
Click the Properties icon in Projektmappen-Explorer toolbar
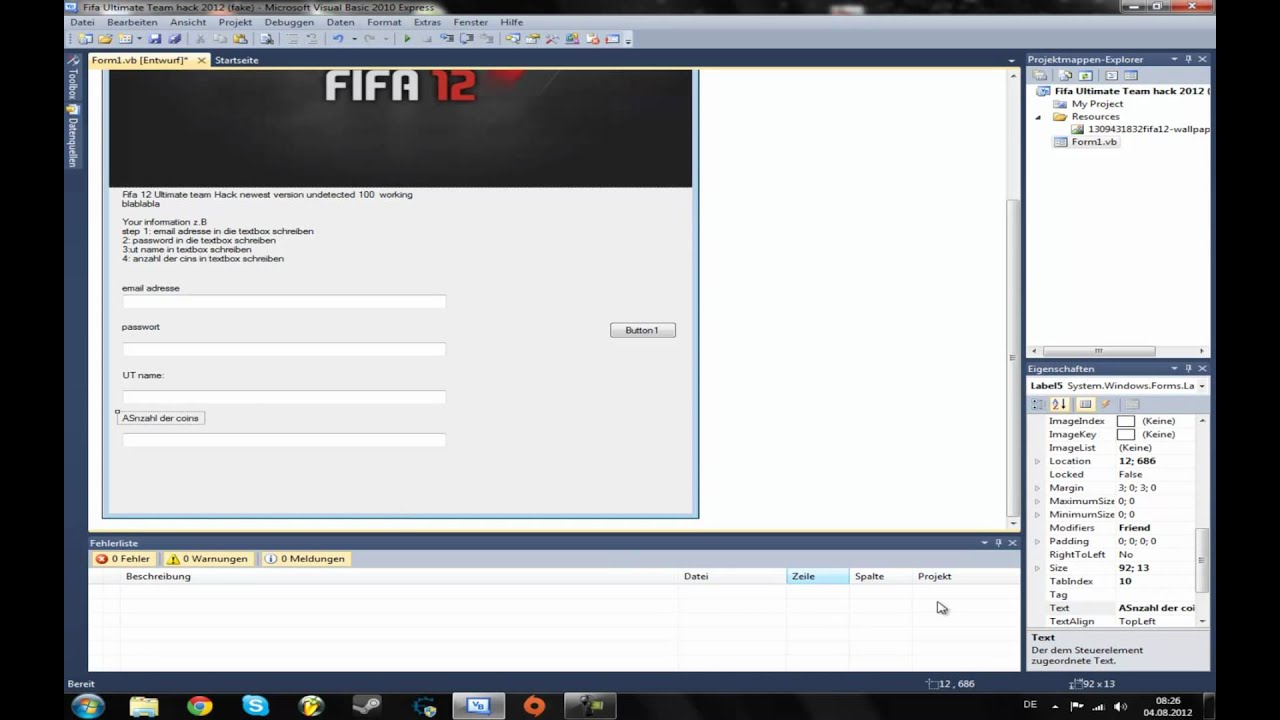tap(1040, 75)
